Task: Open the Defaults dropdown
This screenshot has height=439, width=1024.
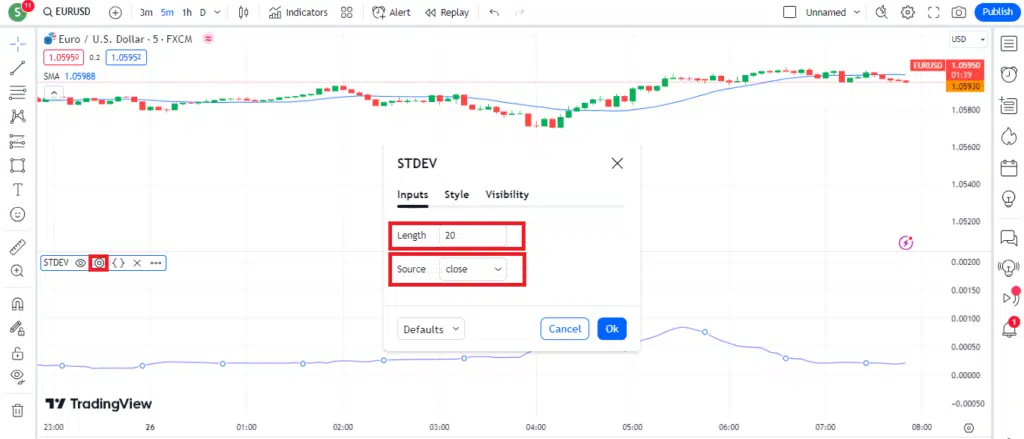Action: click(x=431, y=329)
